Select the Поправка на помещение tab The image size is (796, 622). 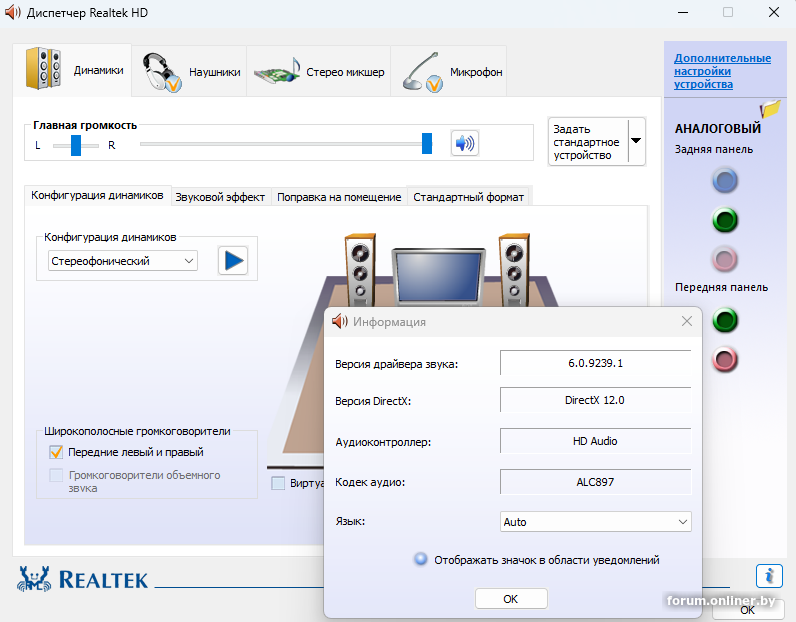(339, 197)
